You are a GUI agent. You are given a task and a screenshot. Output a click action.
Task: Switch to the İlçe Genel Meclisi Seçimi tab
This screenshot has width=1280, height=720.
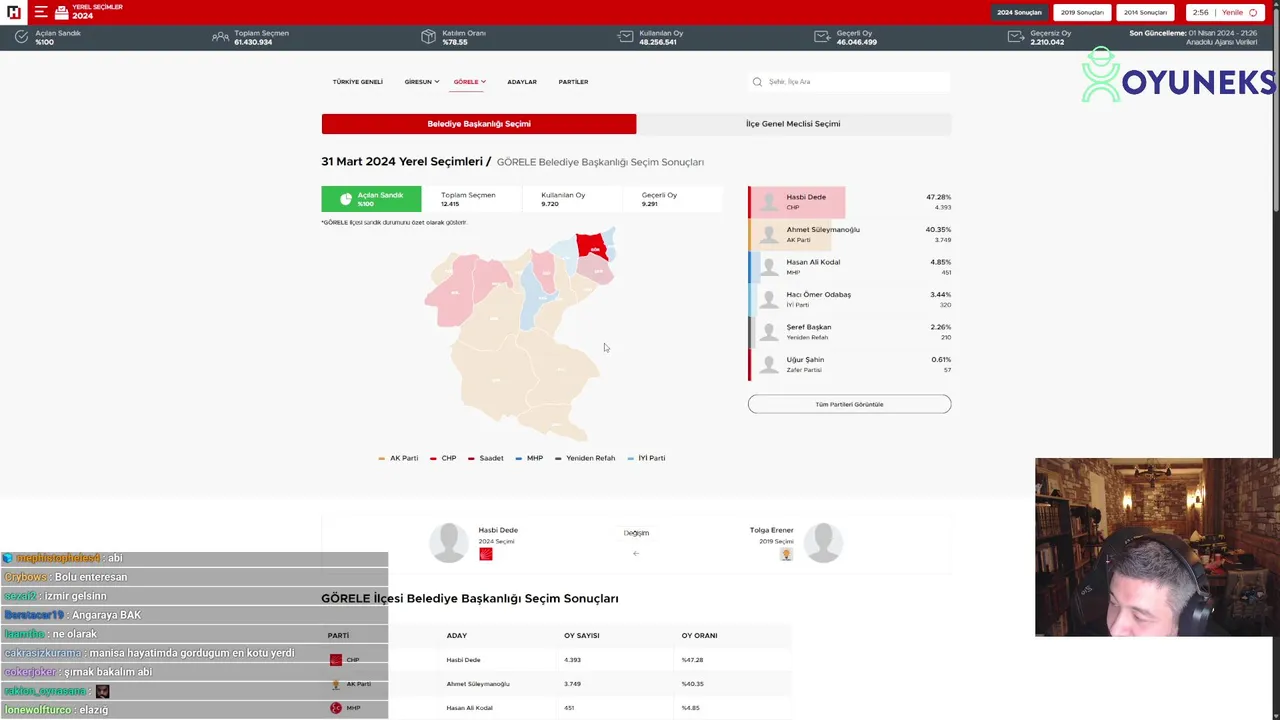click(794, 124)
